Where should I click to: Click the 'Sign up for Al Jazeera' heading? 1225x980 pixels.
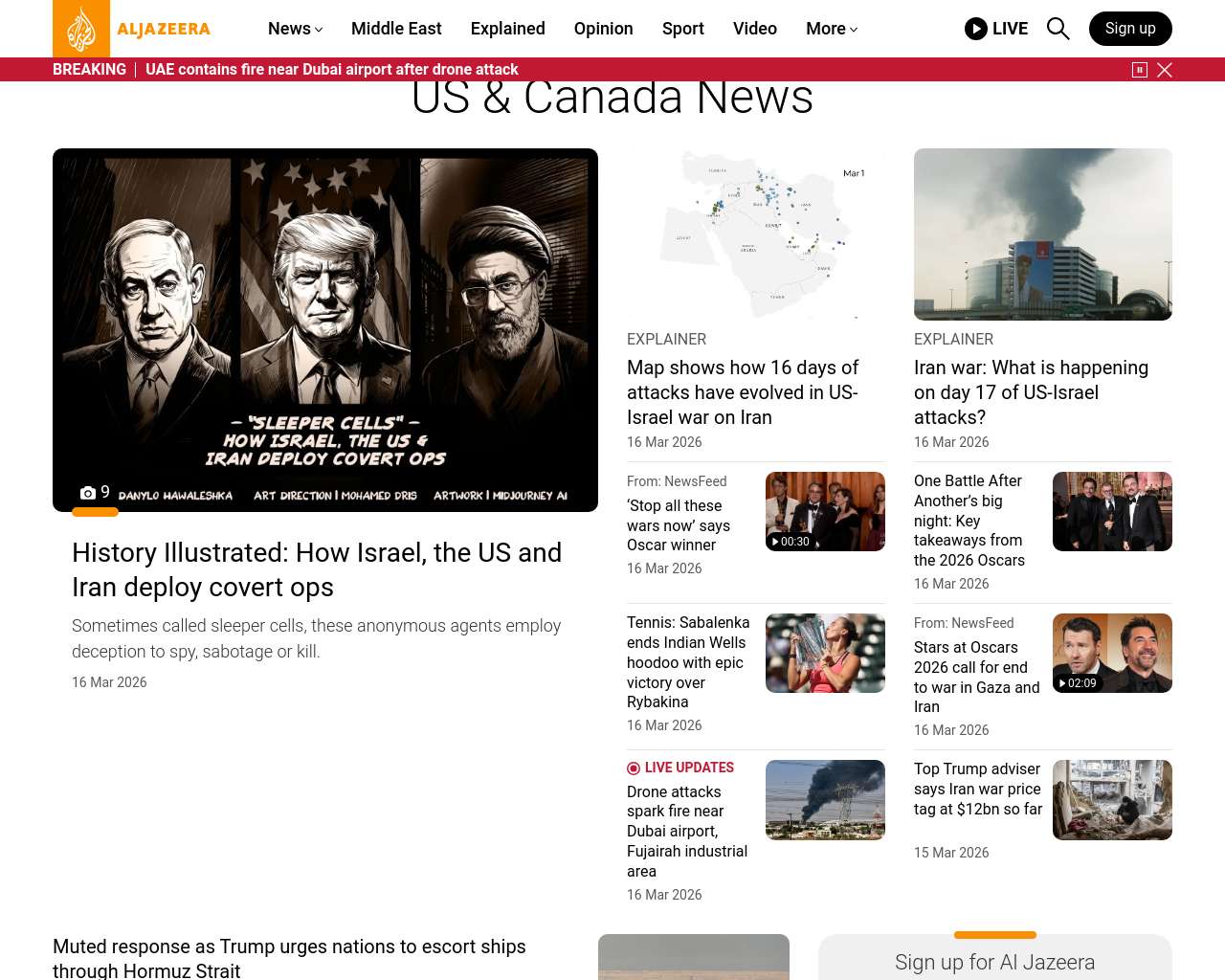pyautogui.click(x=995, y=963)
